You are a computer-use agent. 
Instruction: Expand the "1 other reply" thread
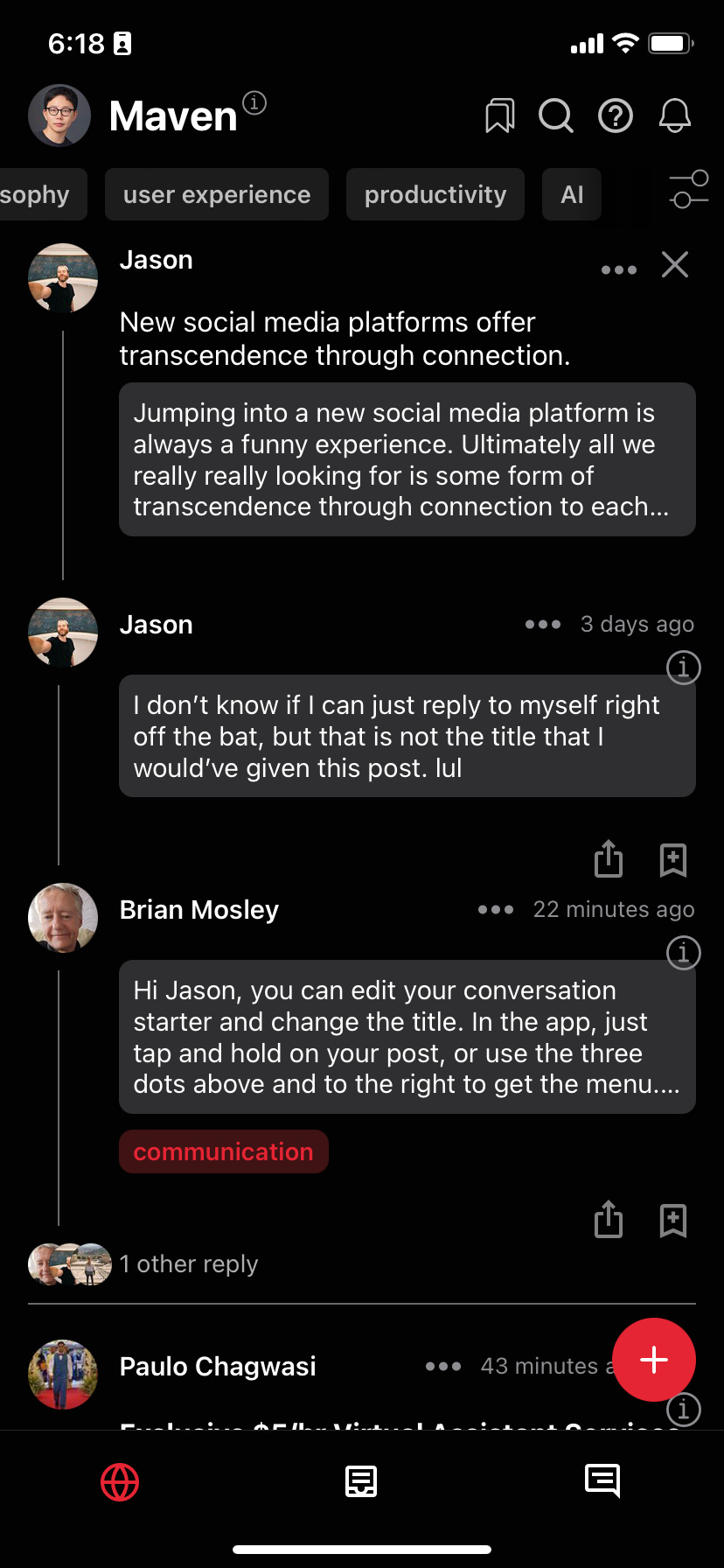[x=188, y=1264]
